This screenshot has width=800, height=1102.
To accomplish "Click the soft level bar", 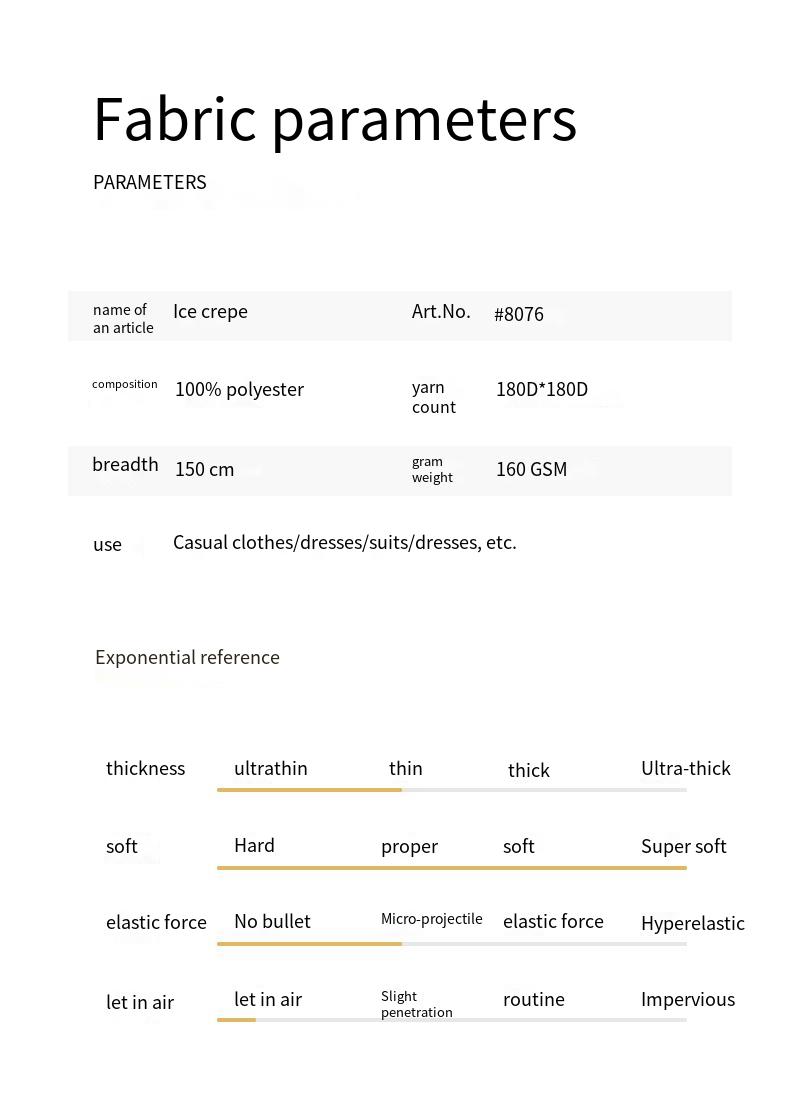I will click(451, 868).
